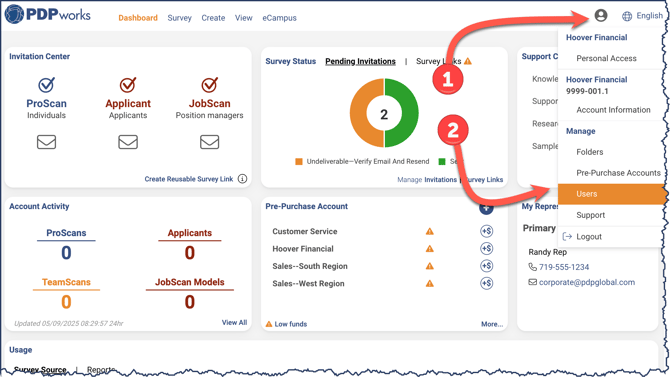Click info icon beside Create Reusable Survey Link
The width and height of the screenshot is (670, 377).
click(x=242, y=179)
